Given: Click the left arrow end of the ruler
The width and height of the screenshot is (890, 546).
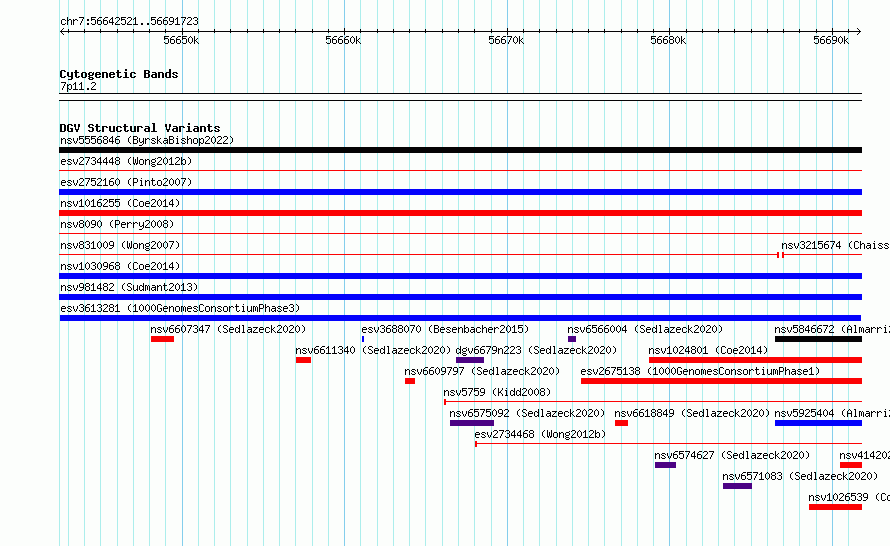Looking at the screenshot, I should (62, 31).
